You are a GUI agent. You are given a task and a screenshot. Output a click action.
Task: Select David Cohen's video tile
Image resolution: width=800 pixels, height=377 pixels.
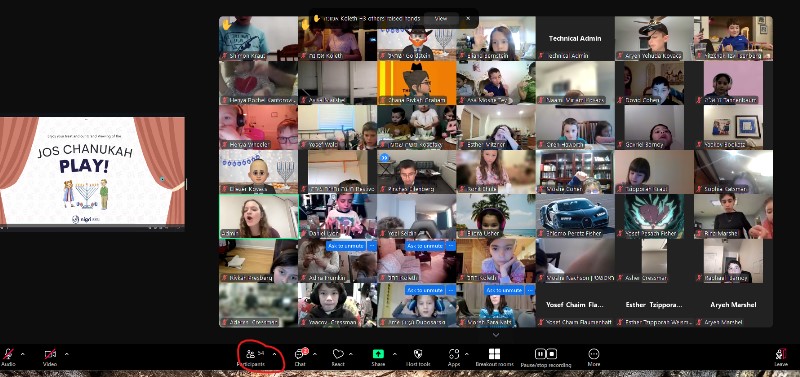point(654,83)
